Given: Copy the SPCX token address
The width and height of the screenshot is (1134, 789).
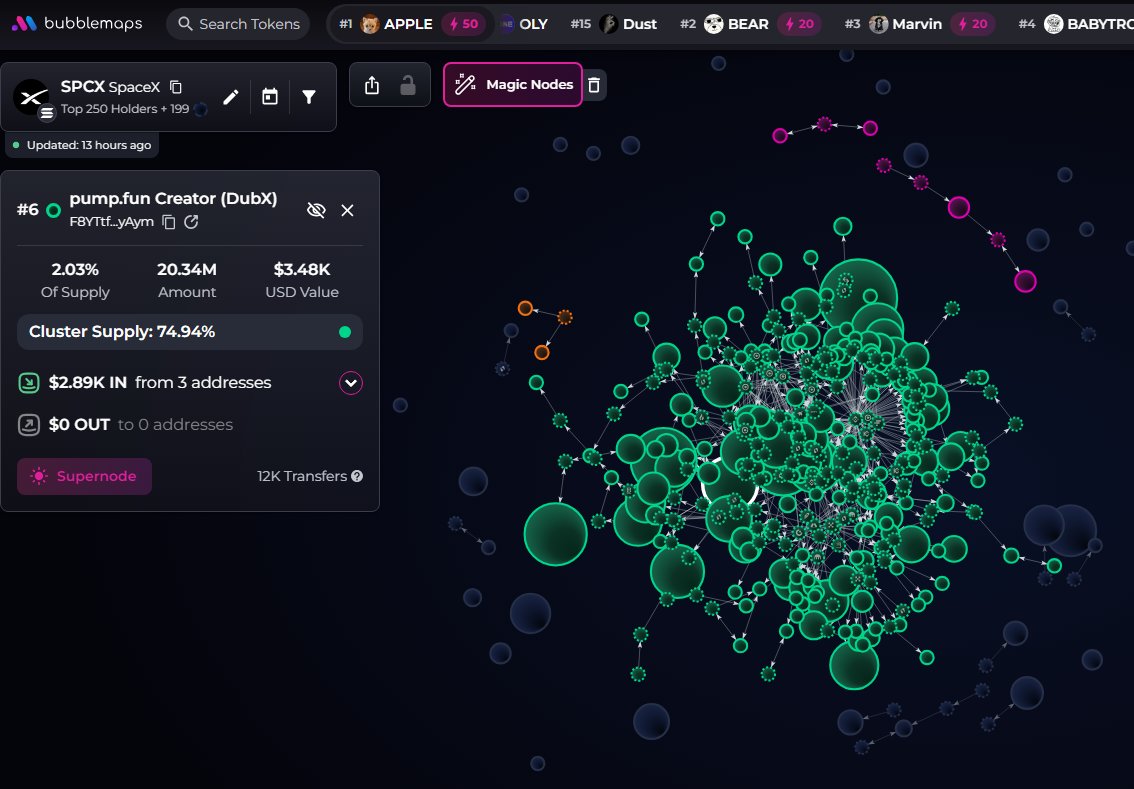Looking at the screenshot, I should click(x=176, y=87).
